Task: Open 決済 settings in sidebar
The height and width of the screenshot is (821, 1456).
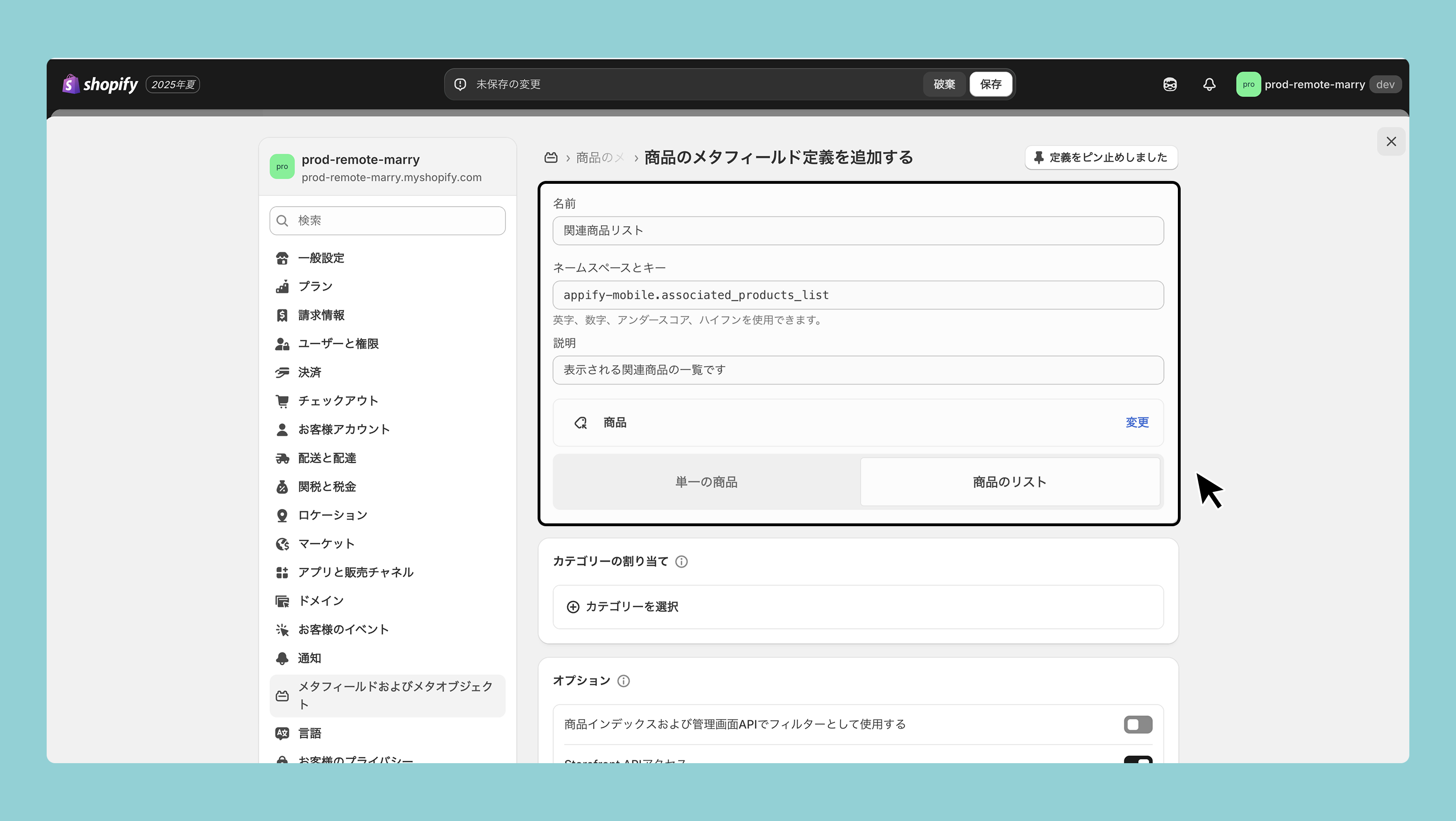Action: pyautogui.click(x=309, y=372)
